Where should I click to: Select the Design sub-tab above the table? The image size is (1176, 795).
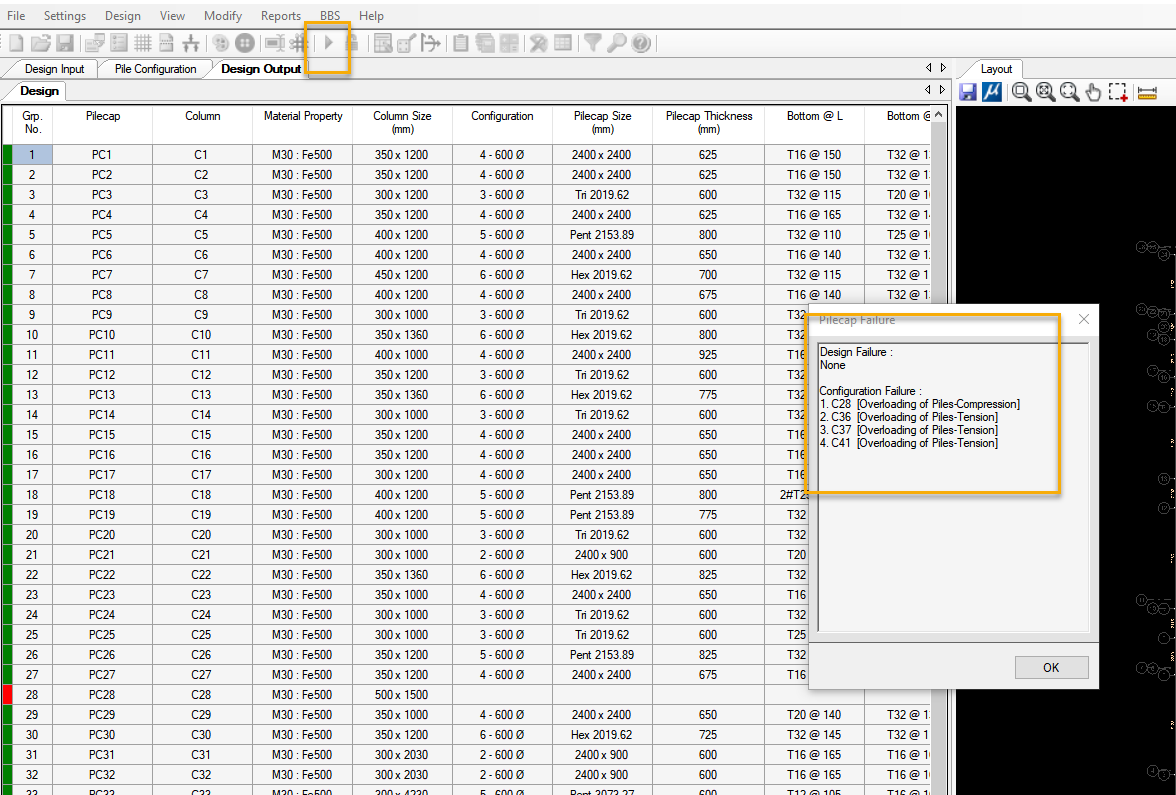[39, 91]
